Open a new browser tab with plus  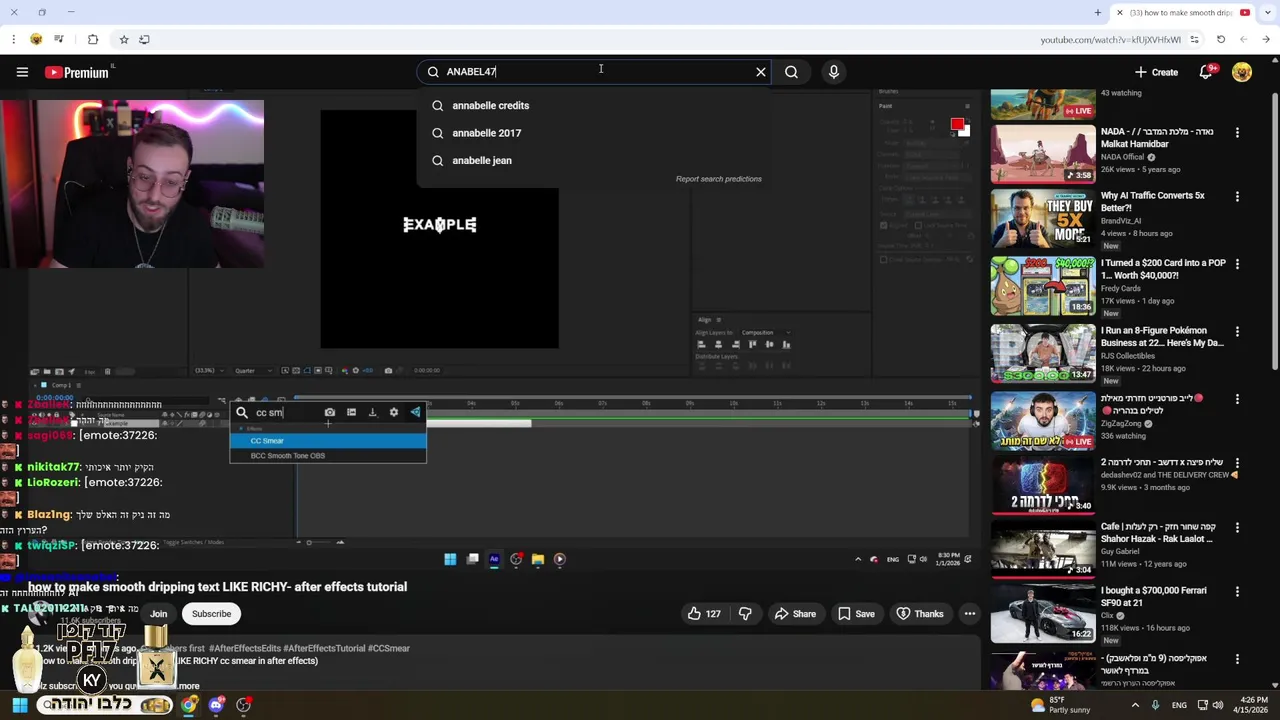(1098, 13)
